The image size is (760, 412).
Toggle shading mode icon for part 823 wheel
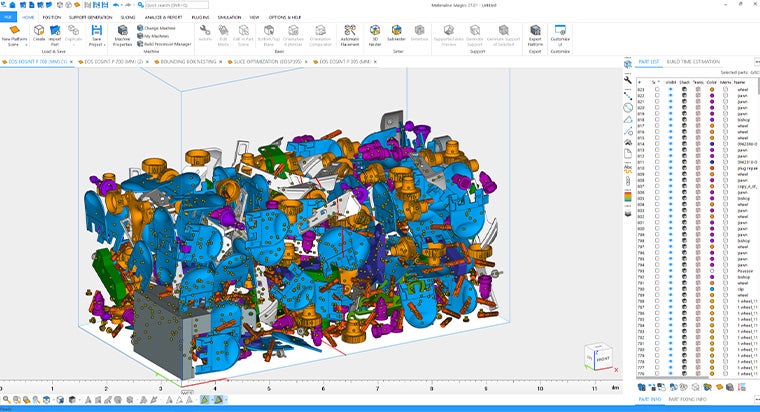(x=684, y=89)
